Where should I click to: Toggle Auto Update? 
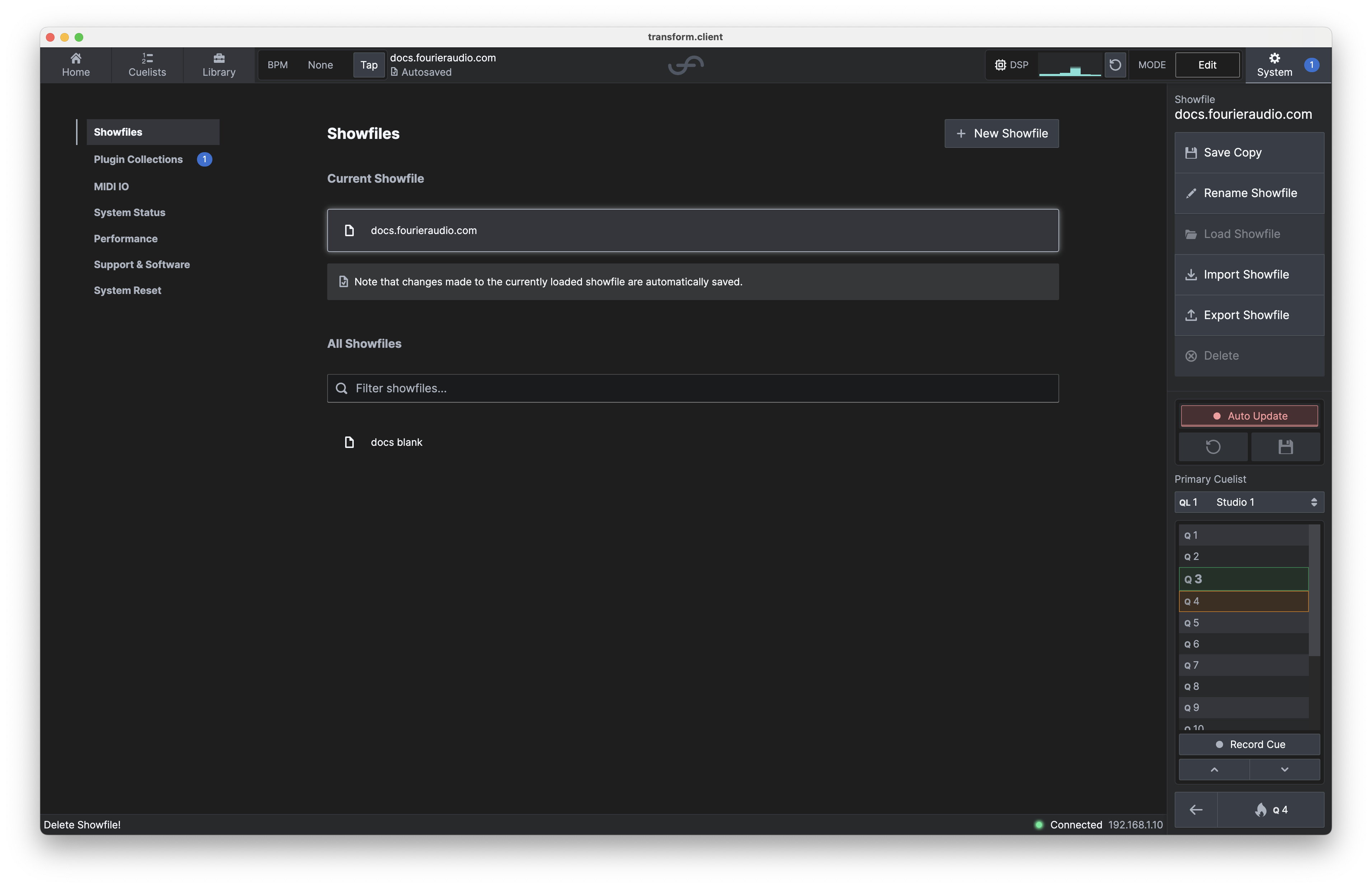tap(1249, 416)
